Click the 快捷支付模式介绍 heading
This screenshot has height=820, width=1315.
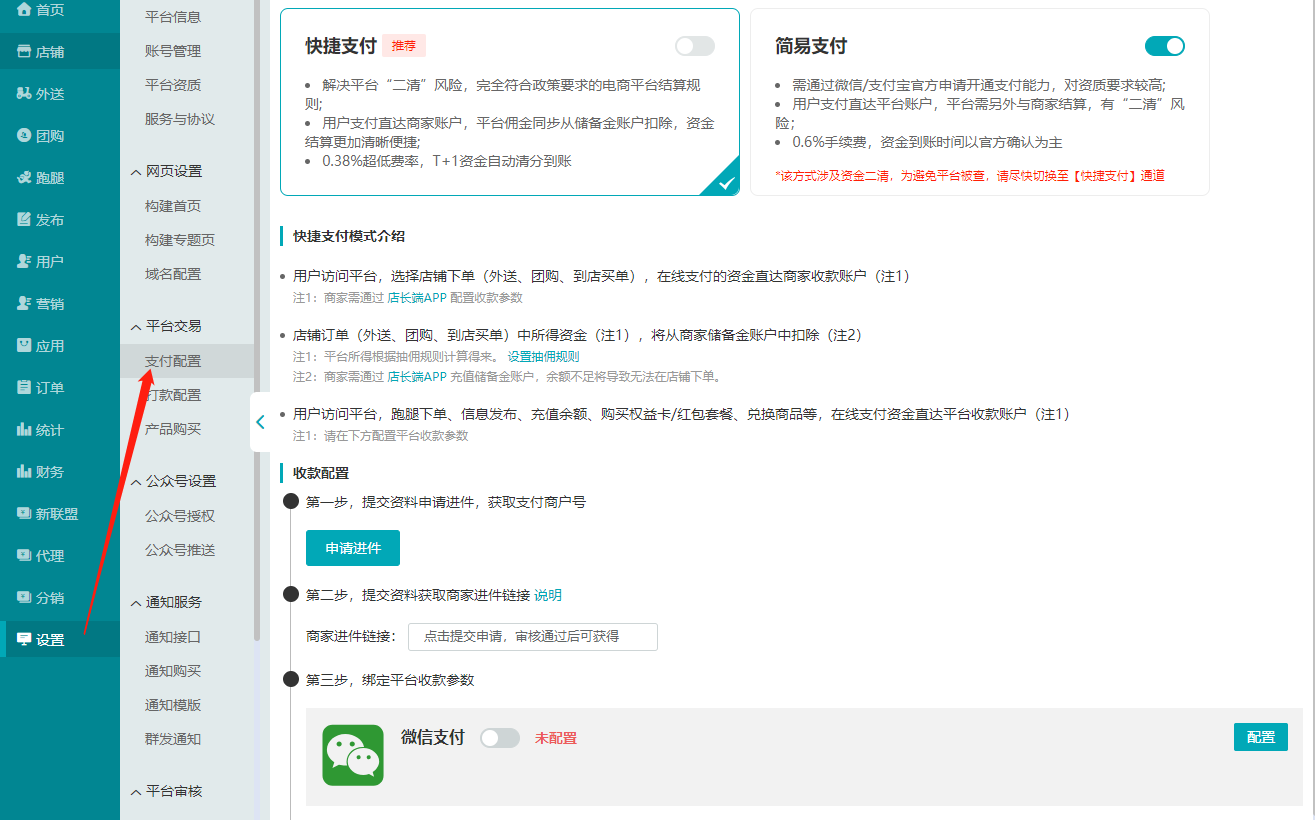click(x=349, y=237)
